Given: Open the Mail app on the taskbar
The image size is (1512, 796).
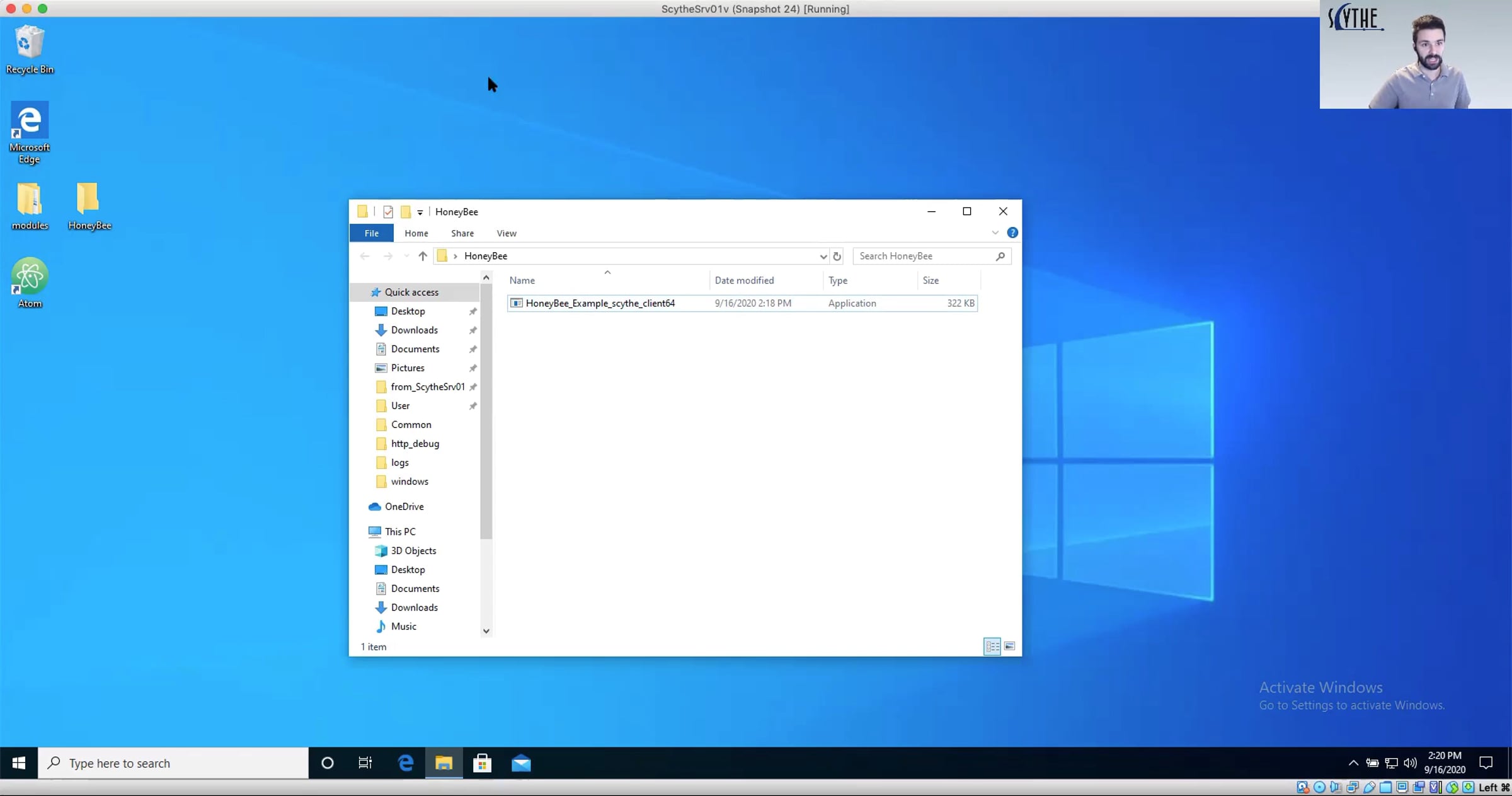Looking at the screenshot, I should pyautogui.click(x=521, y=763).
